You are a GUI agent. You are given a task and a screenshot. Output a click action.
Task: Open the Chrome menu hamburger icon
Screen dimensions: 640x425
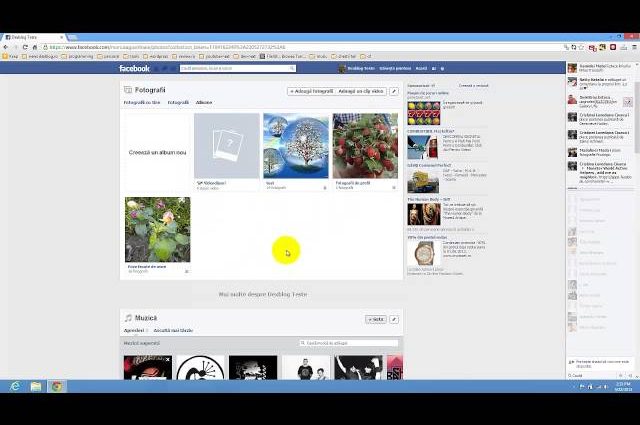634,47
